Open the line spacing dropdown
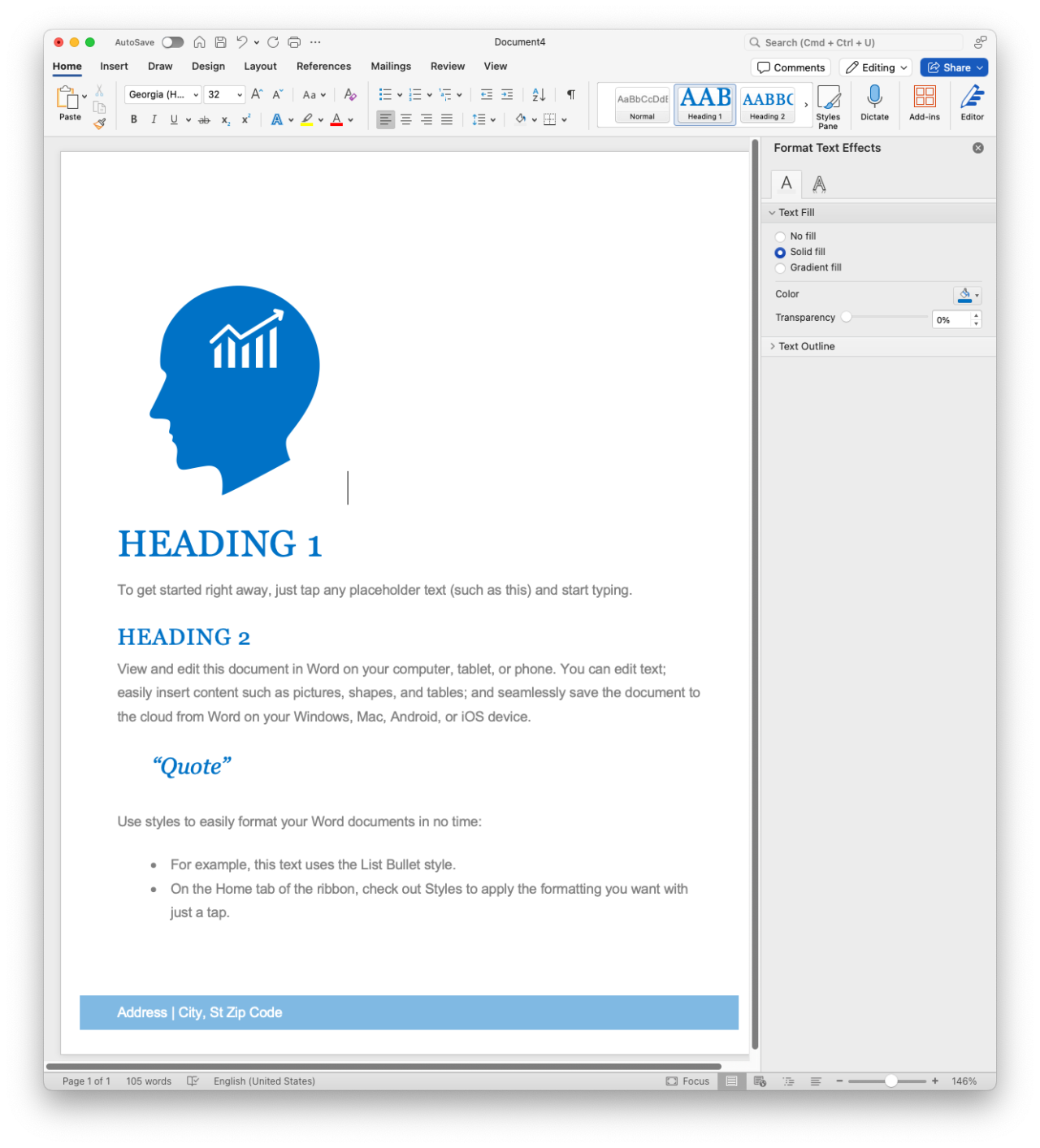This screenshot has width=1040, height=1148. click(x=484, y=119)
